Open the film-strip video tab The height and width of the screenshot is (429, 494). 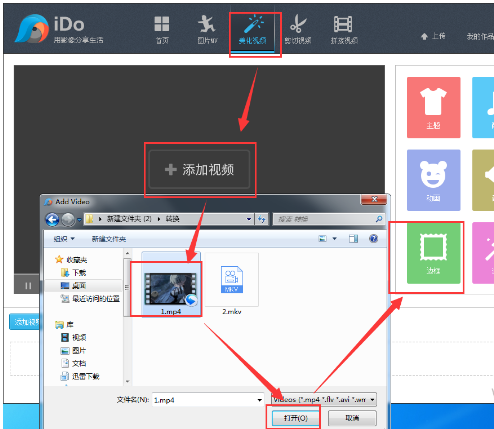(344, 30)
